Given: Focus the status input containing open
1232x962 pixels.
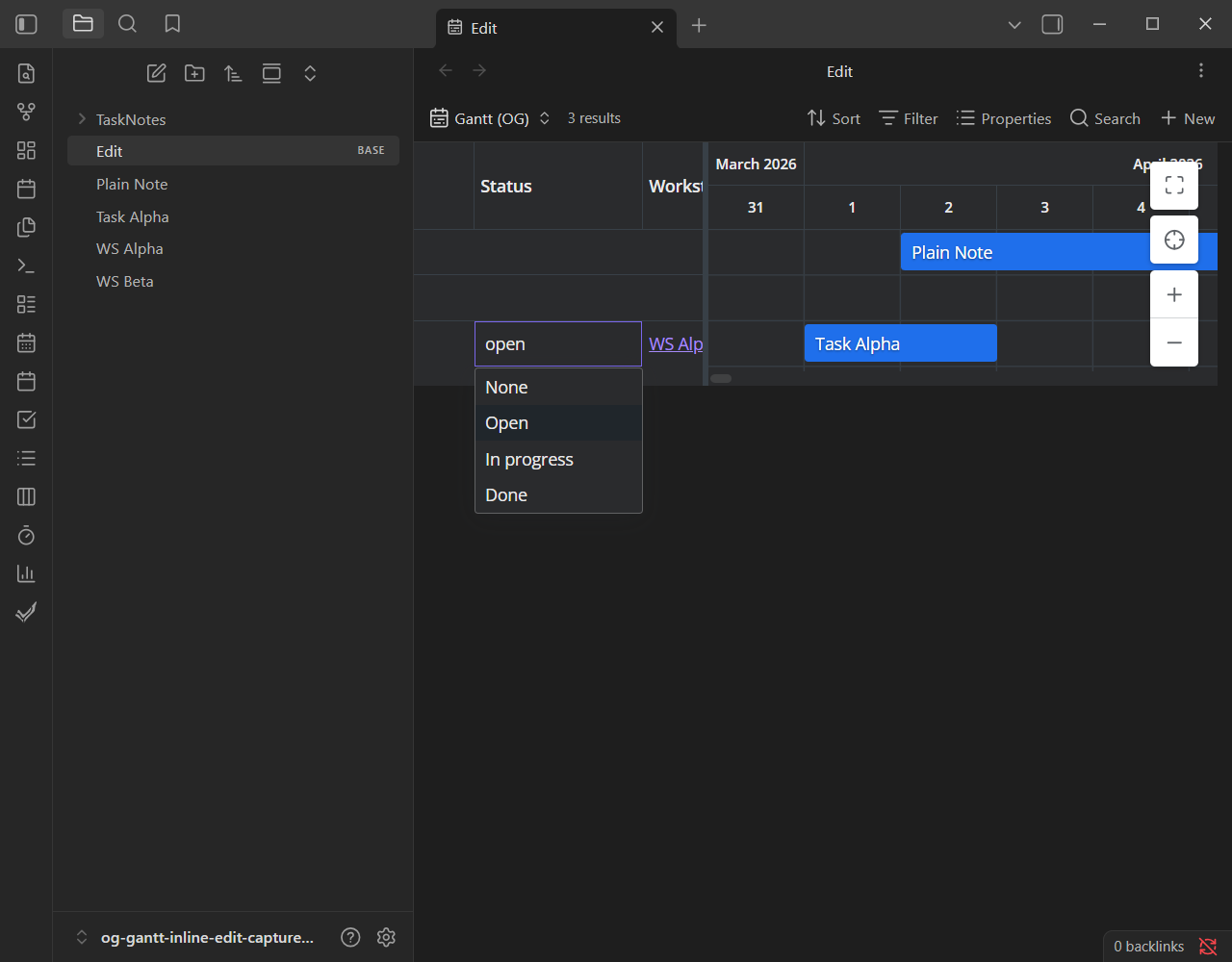Looking at the screenshot, I should point(558,344).
